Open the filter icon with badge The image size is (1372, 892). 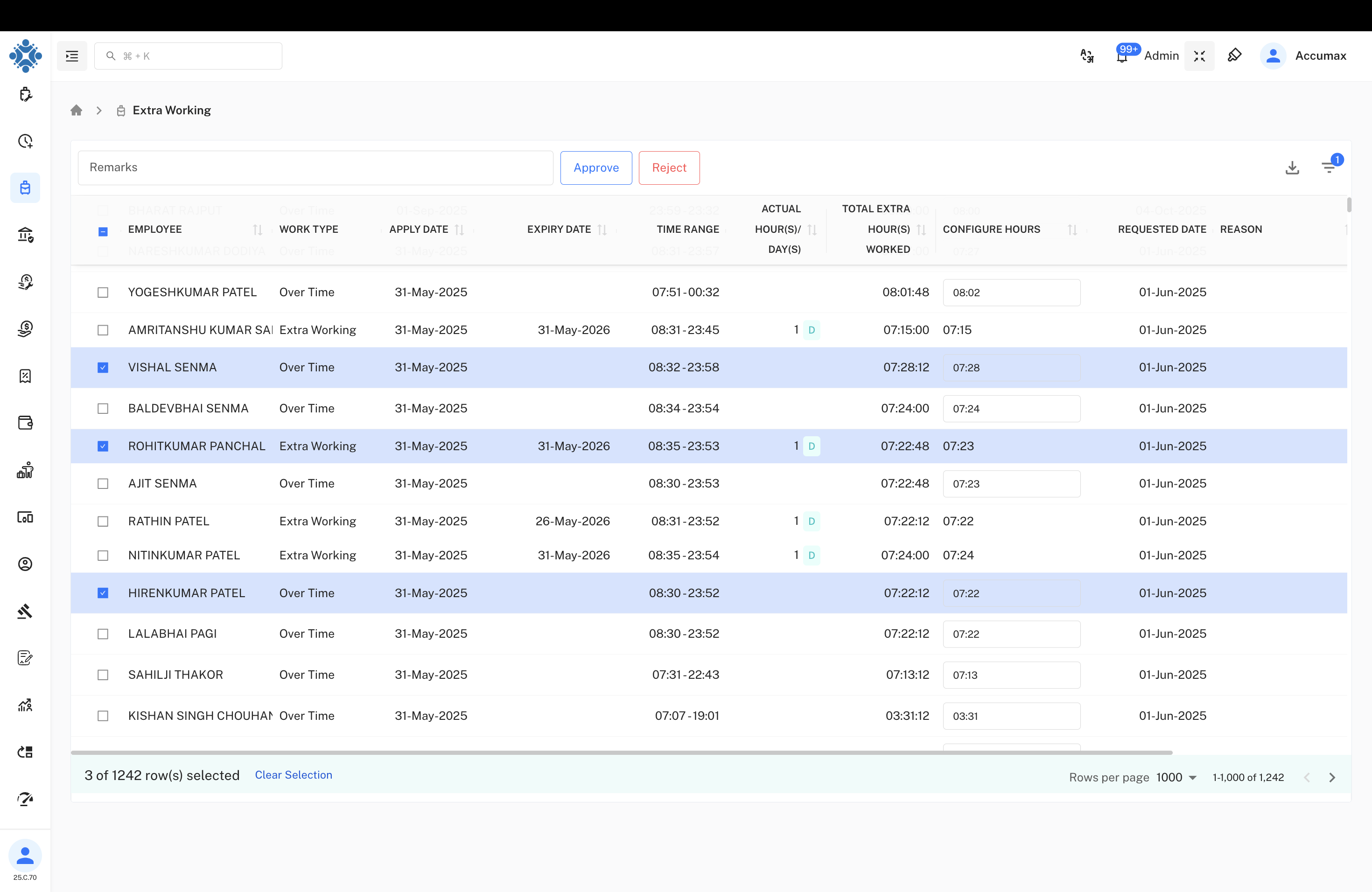pos(1329,167)
